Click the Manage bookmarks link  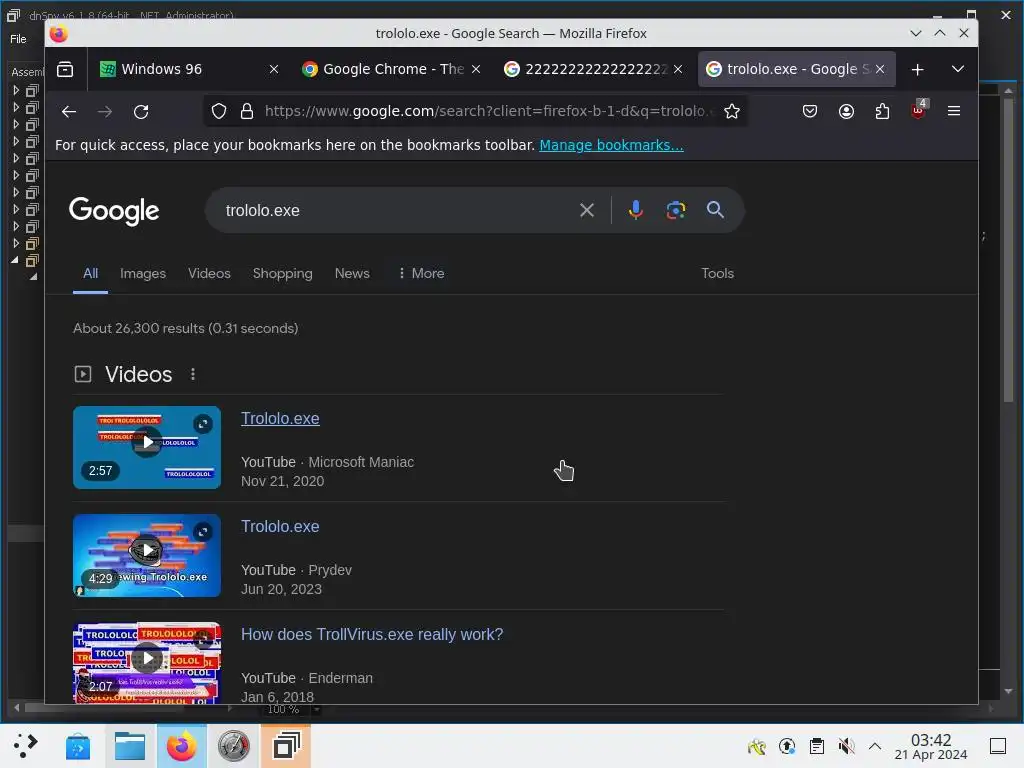[x=611, y=145]
